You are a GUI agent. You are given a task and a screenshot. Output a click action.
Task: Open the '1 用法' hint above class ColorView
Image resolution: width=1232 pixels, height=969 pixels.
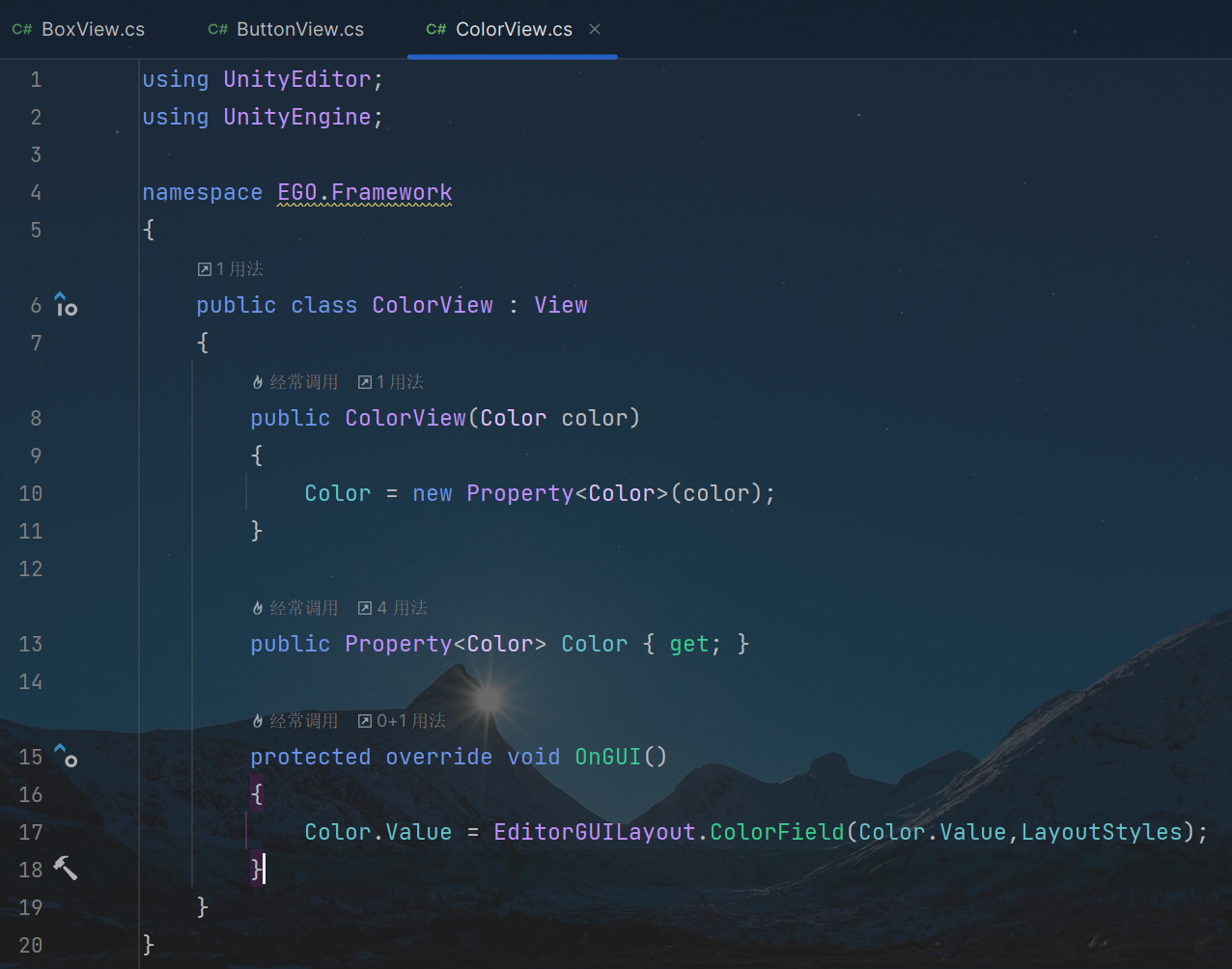pos(231,269)
